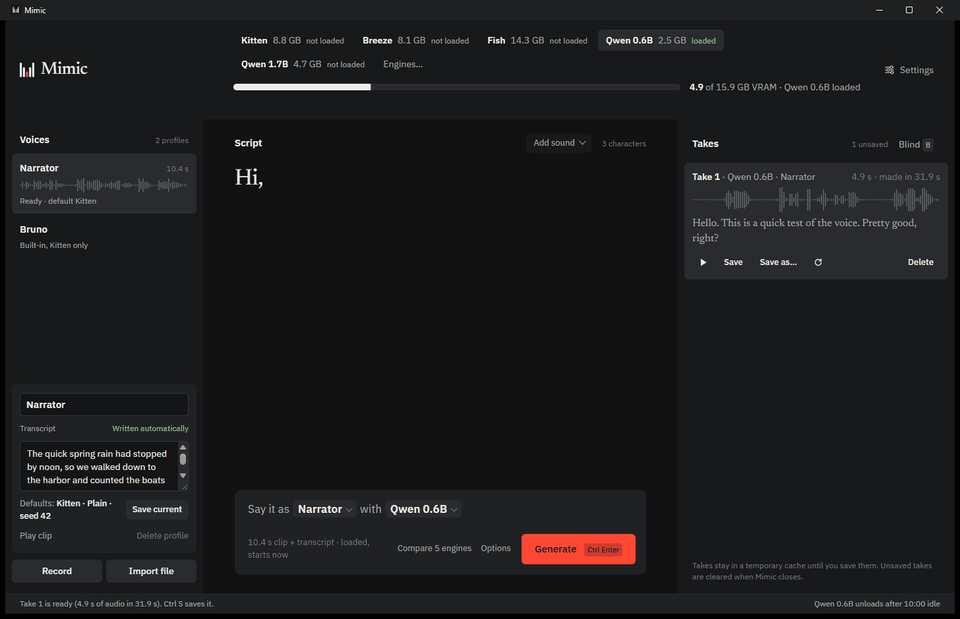Viewport: 960px width, 619px height.
Task: Open the Engines... manager
Action: 403,64
